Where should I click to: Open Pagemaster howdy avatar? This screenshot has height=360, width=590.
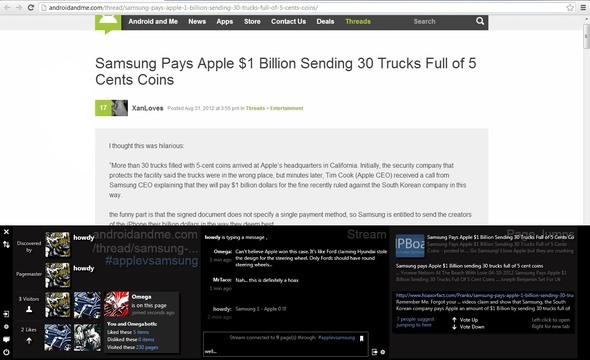[58, 275]
